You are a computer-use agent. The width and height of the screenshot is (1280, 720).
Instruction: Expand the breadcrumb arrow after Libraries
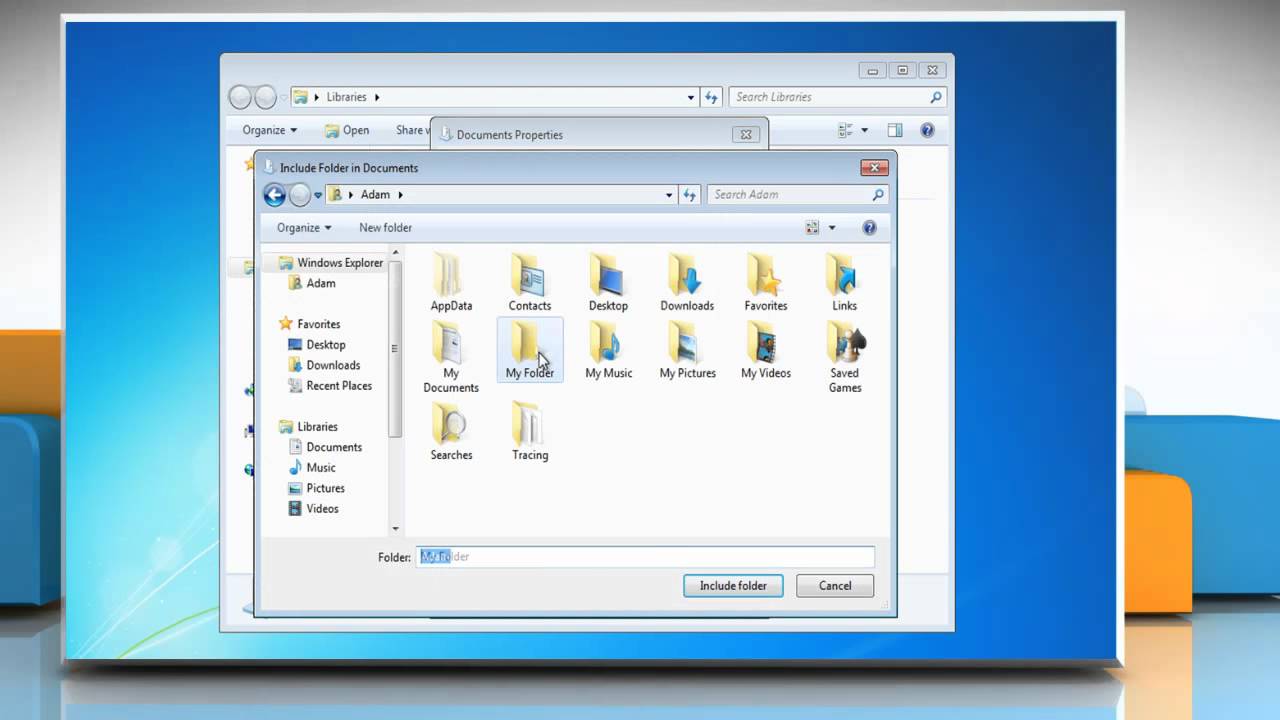[377, 97]
